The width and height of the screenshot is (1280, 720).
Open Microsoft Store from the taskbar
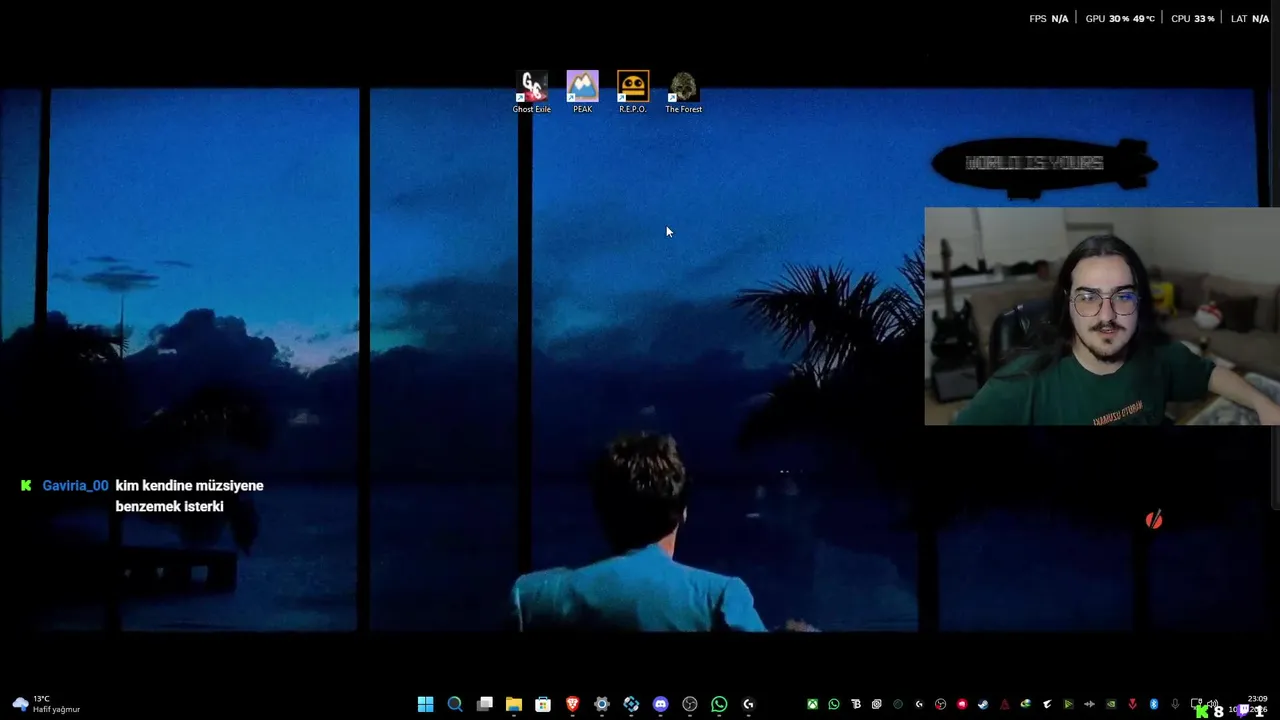coord(543,704)
